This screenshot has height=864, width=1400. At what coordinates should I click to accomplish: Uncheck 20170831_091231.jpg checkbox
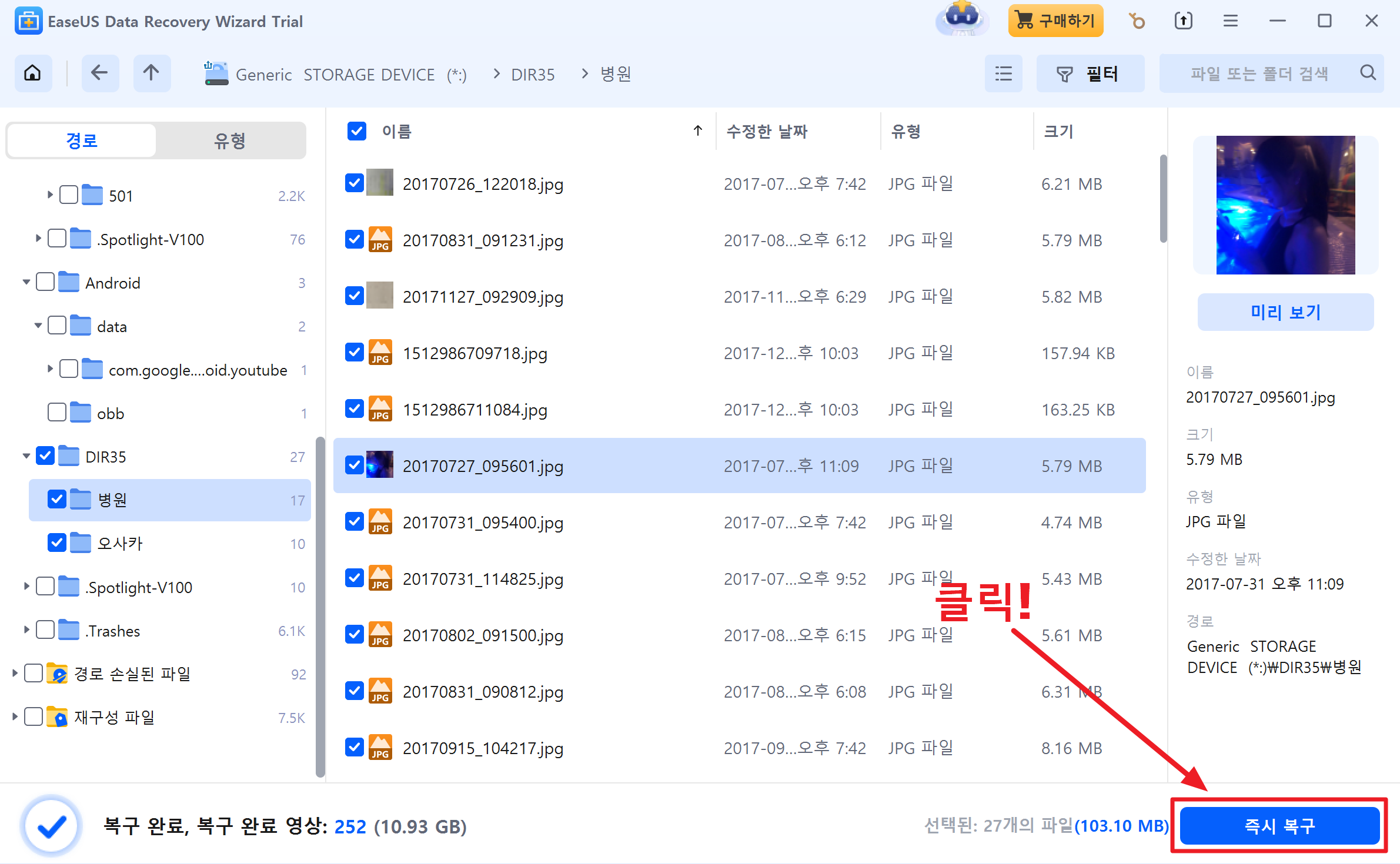pyautogui.click(x=354, y=240)
